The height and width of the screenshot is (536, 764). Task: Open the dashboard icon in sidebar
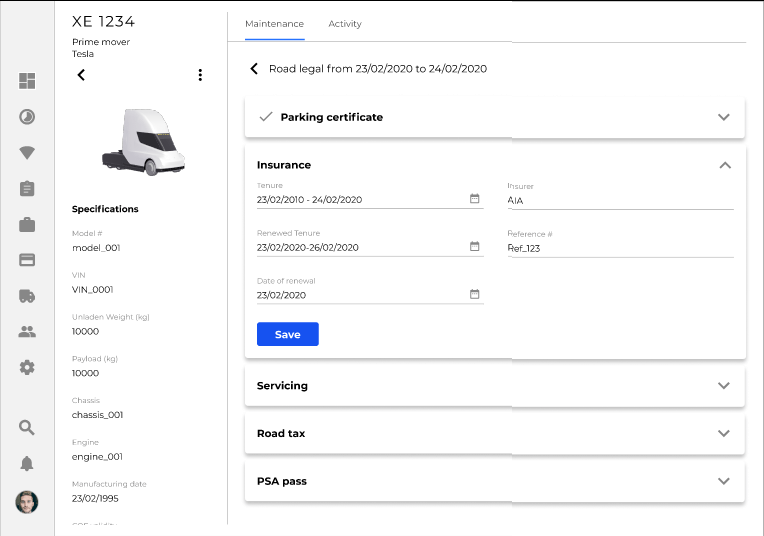click(x=27, y=81)
